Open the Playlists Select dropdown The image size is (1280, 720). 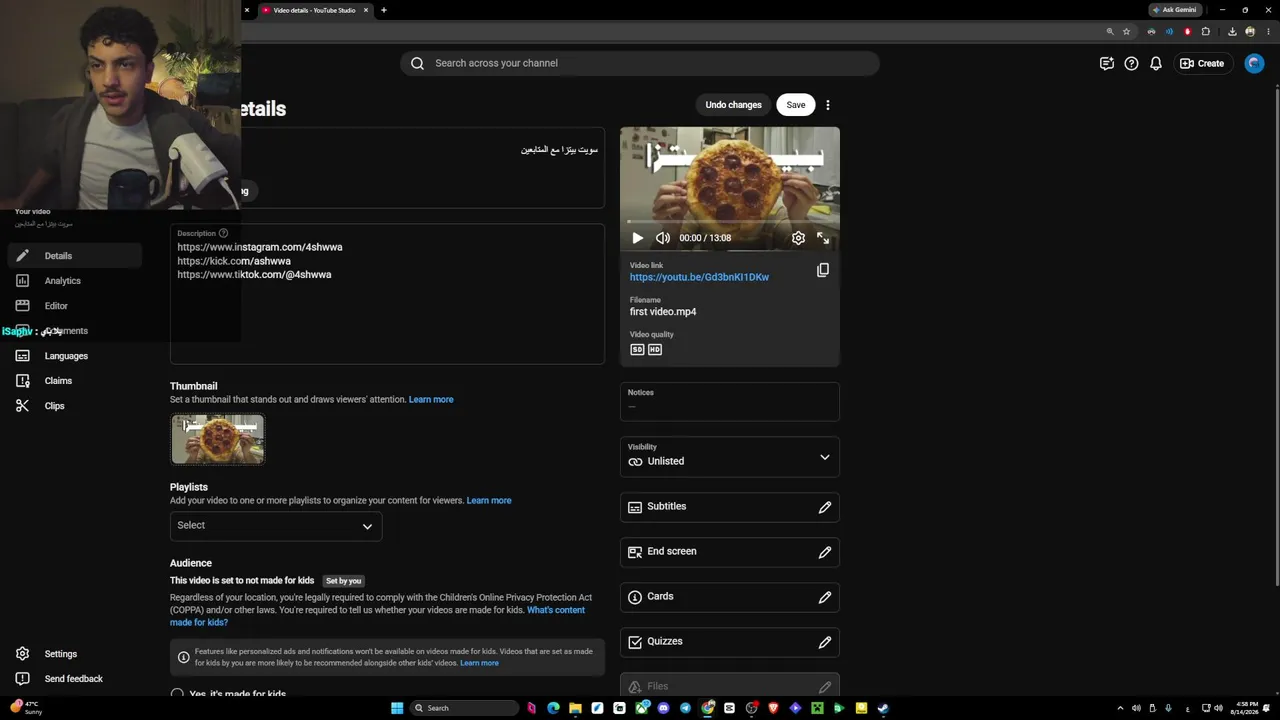276,525
